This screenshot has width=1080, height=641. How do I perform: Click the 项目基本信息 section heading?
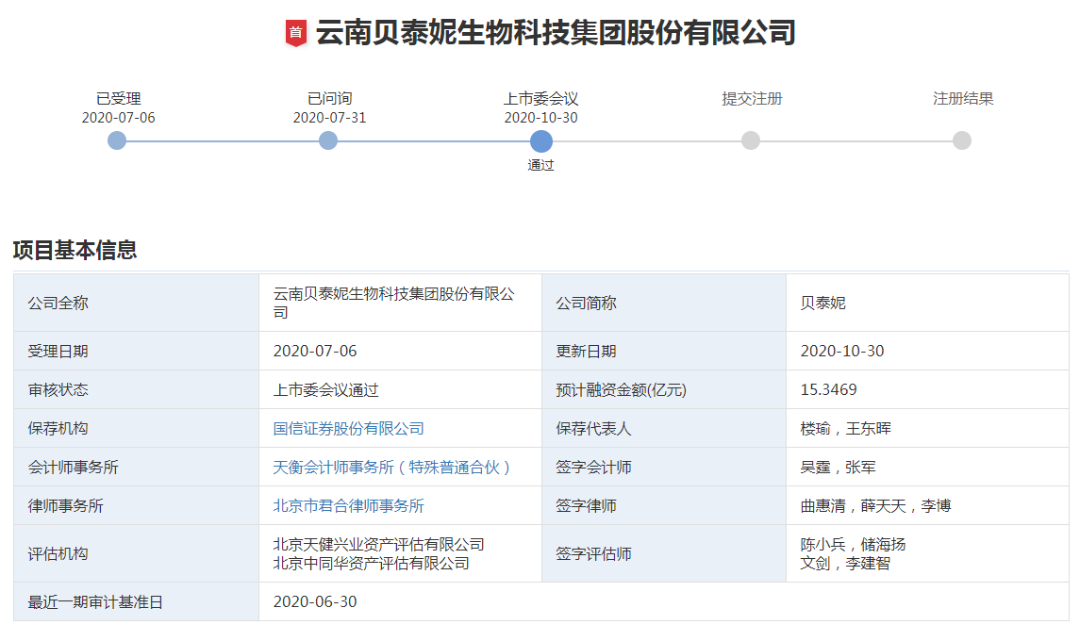click(74, 249)
